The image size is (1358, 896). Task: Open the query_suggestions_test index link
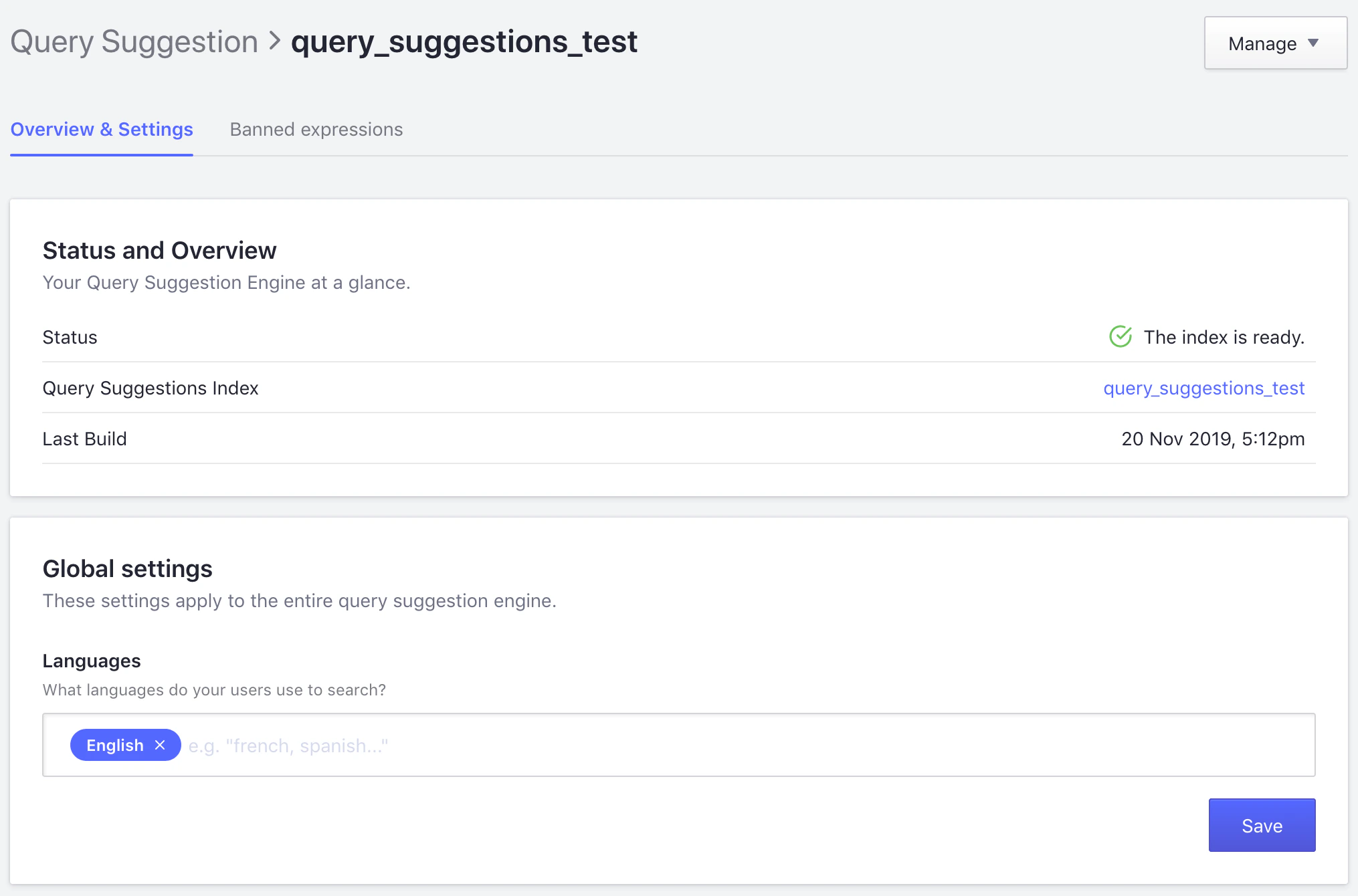[1203, 388]
